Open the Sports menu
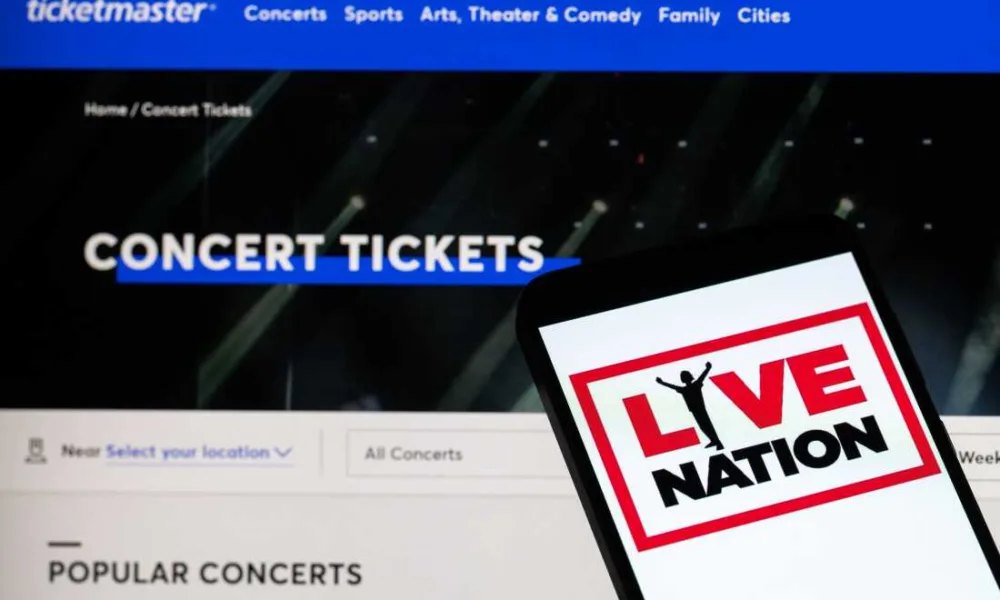The width and height of the screenshot is (1000, 600). pyautogui.click(x=374, y=15)
